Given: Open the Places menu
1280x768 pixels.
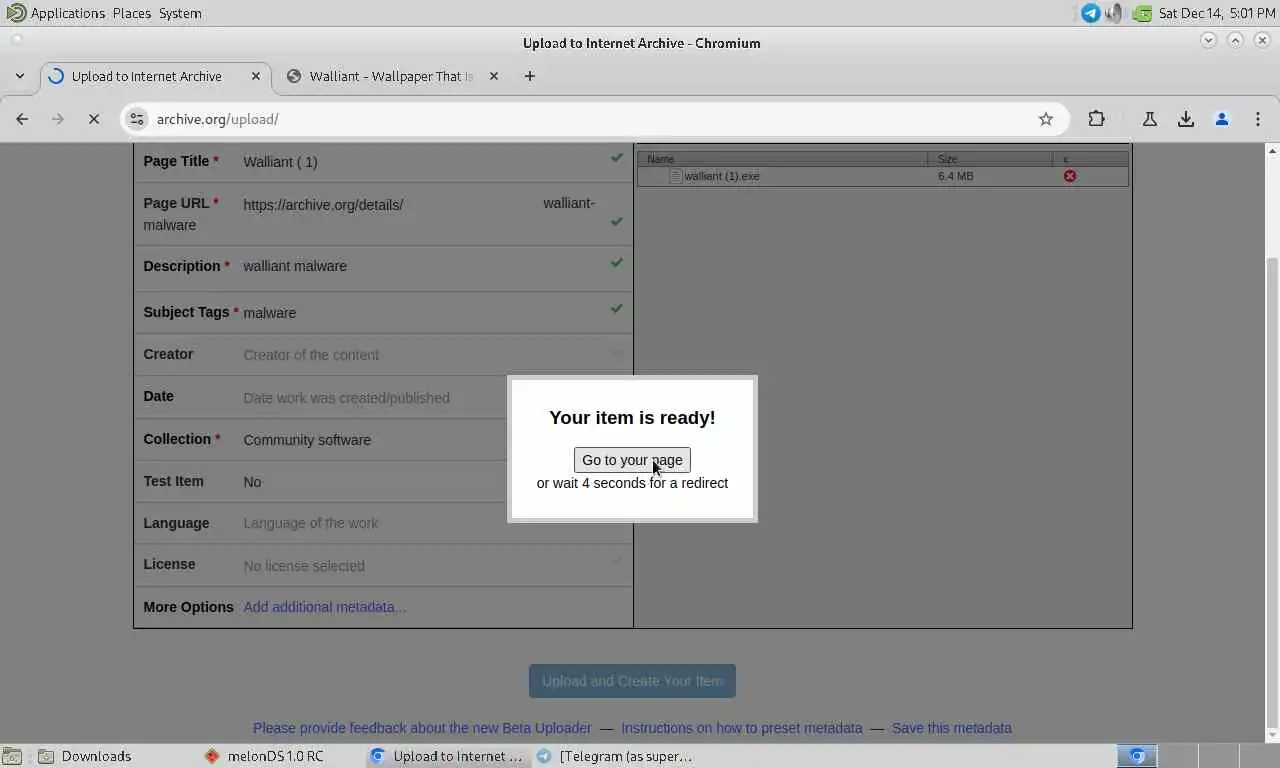Looking at the screenshot, I should 131,13.
